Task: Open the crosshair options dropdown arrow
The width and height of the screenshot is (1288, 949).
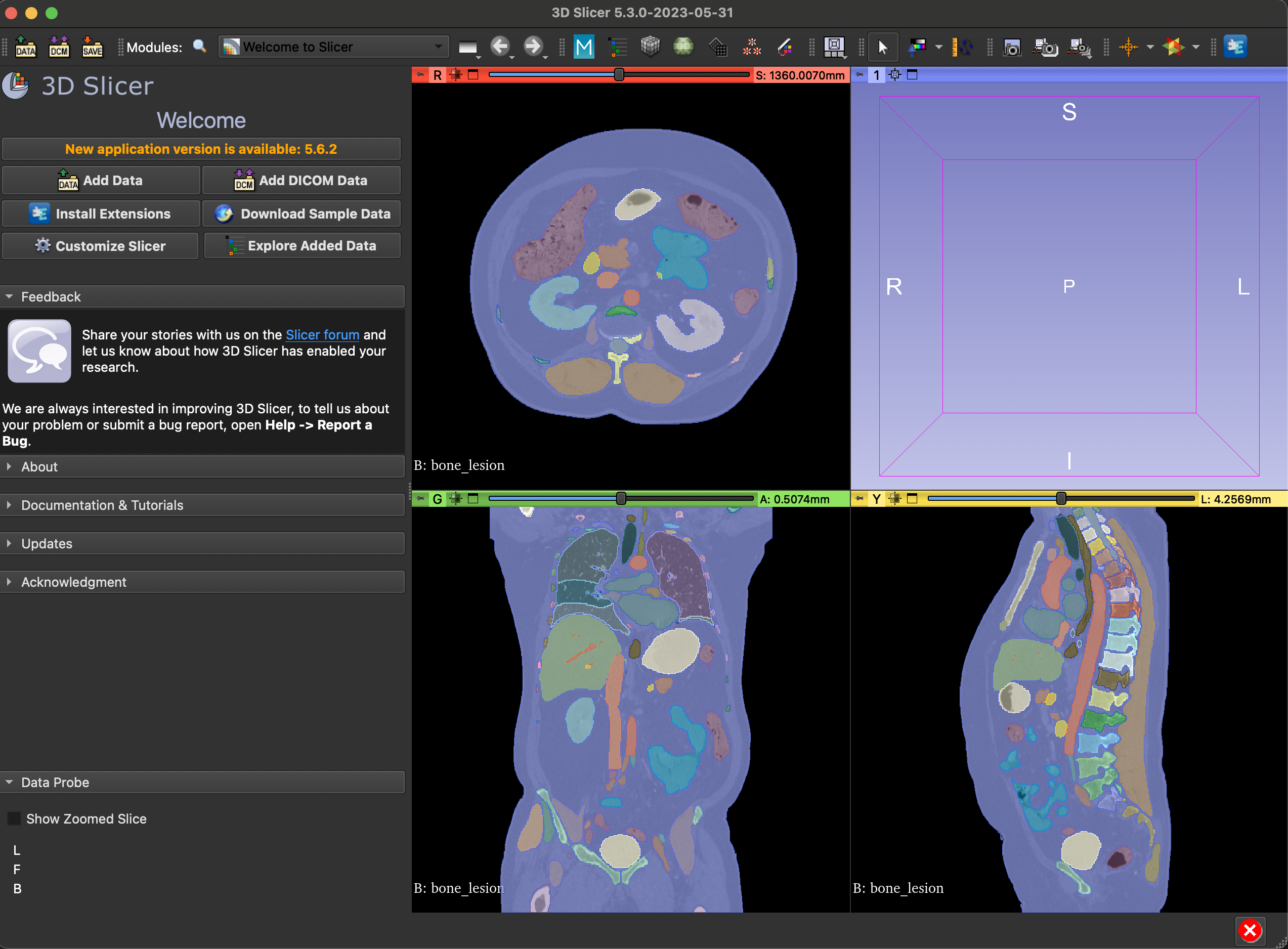Action: [1150, 47]
